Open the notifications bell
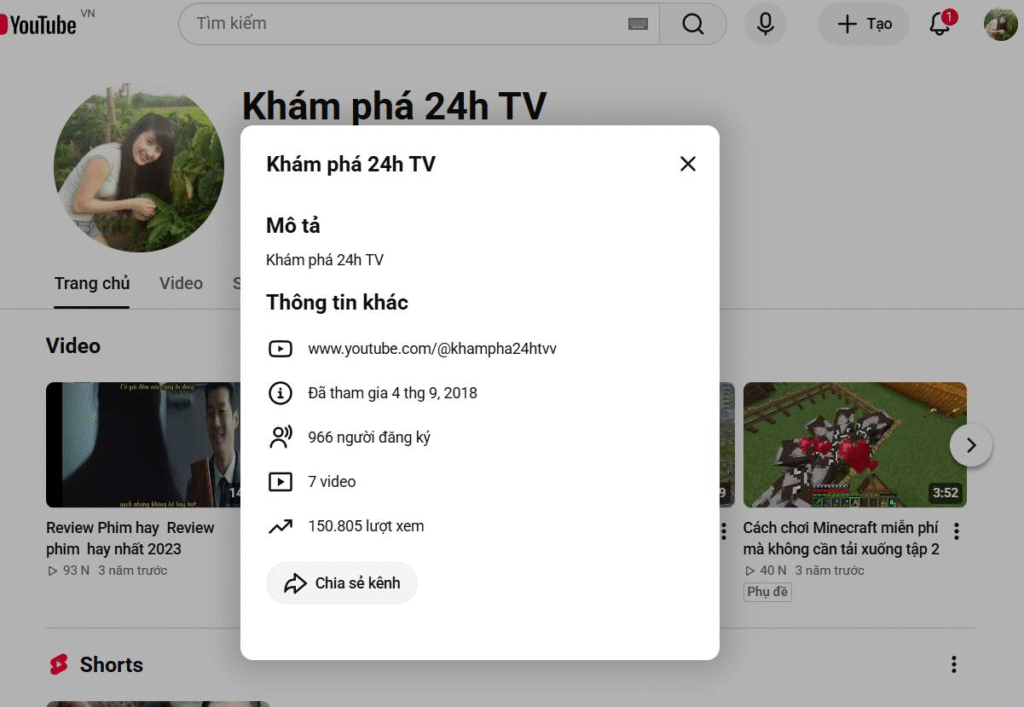 [940, 24]
